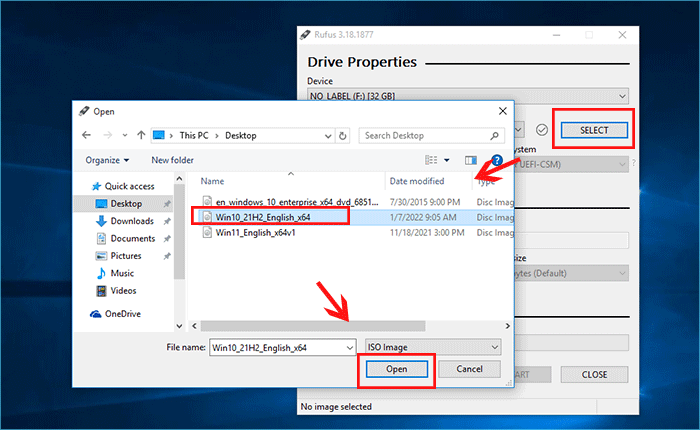Open the Organize menu

coord(107,160)
